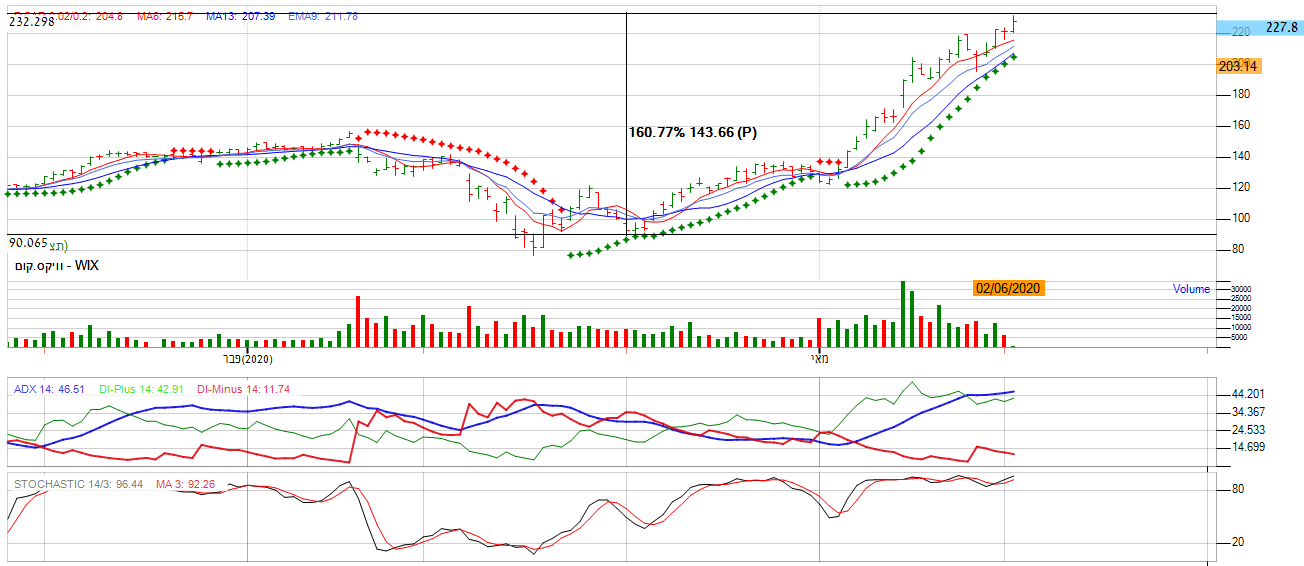Click the May time axis label
Image resolution: width=1304 pixels, height=566 pixels.
click(820, 358)
